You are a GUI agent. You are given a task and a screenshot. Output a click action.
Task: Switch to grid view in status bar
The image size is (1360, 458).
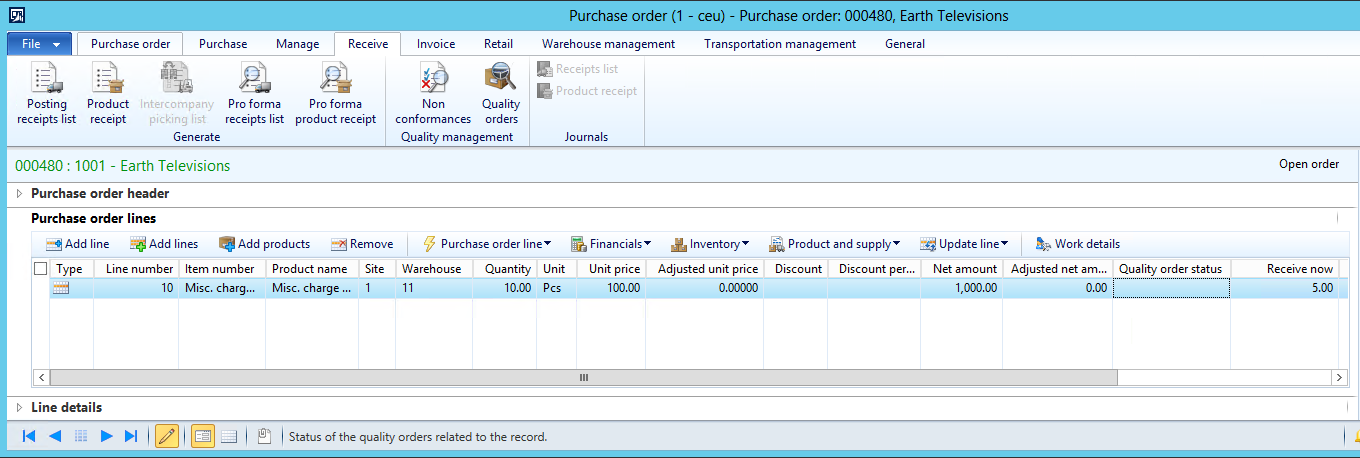click(228, 436)
